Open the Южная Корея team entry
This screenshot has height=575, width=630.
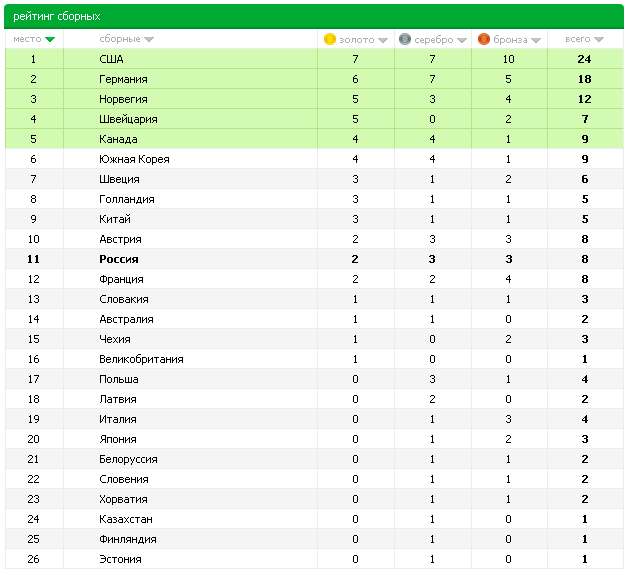click(x=134, y=159)
